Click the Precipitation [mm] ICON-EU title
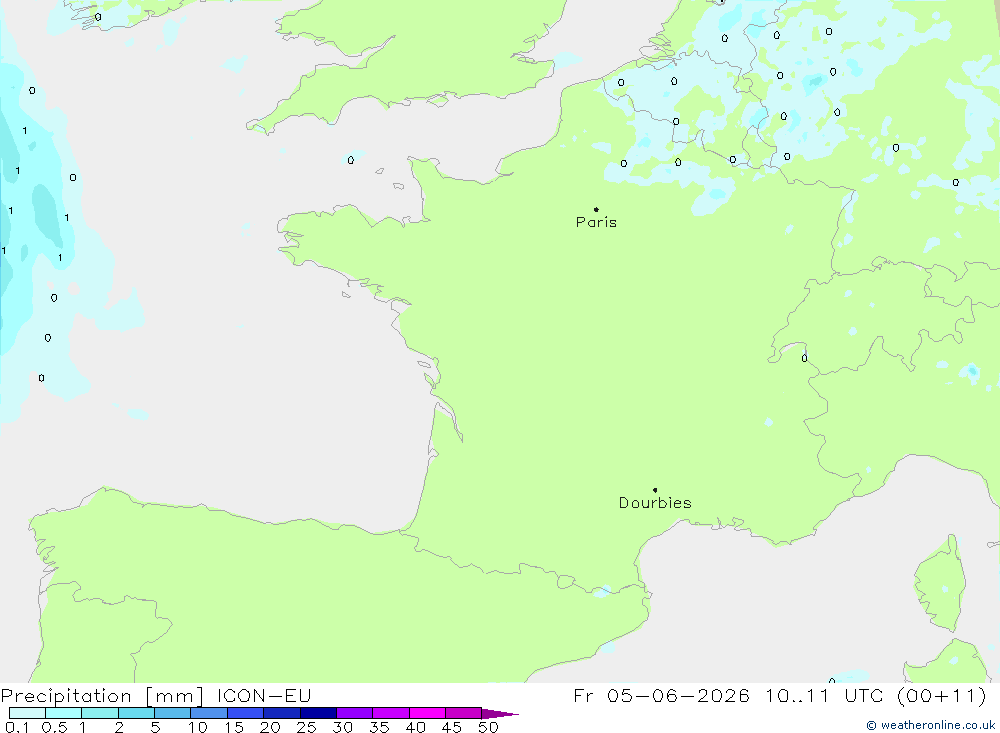 pos(156,695)
